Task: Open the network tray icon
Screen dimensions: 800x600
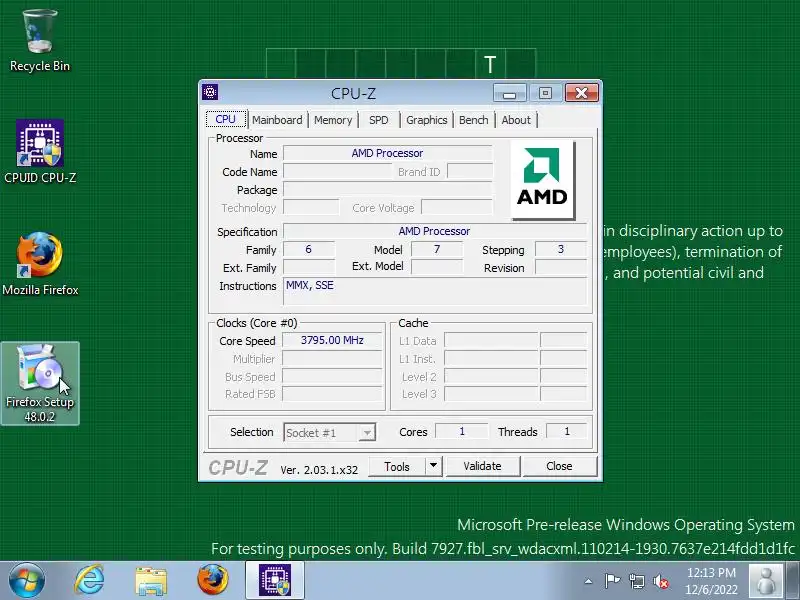Action: 636,581
